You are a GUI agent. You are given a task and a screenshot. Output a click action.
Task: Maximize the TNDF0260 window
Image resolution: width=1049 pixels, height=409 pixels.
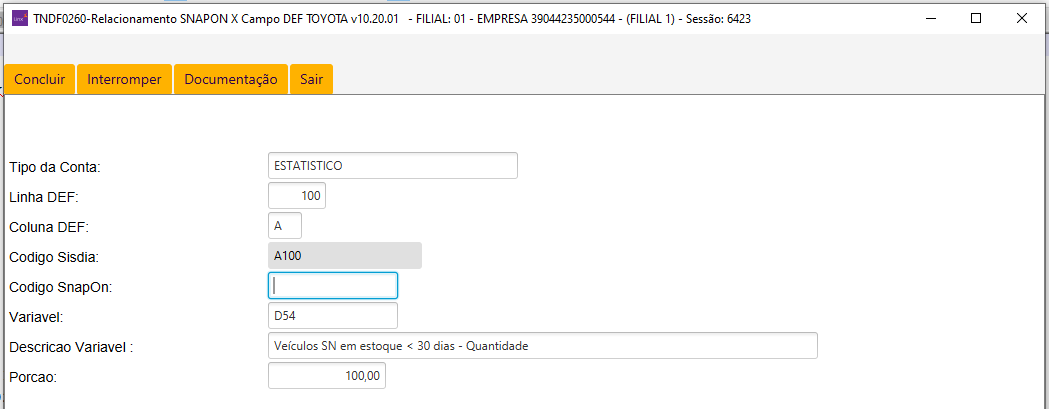[976, 18]
